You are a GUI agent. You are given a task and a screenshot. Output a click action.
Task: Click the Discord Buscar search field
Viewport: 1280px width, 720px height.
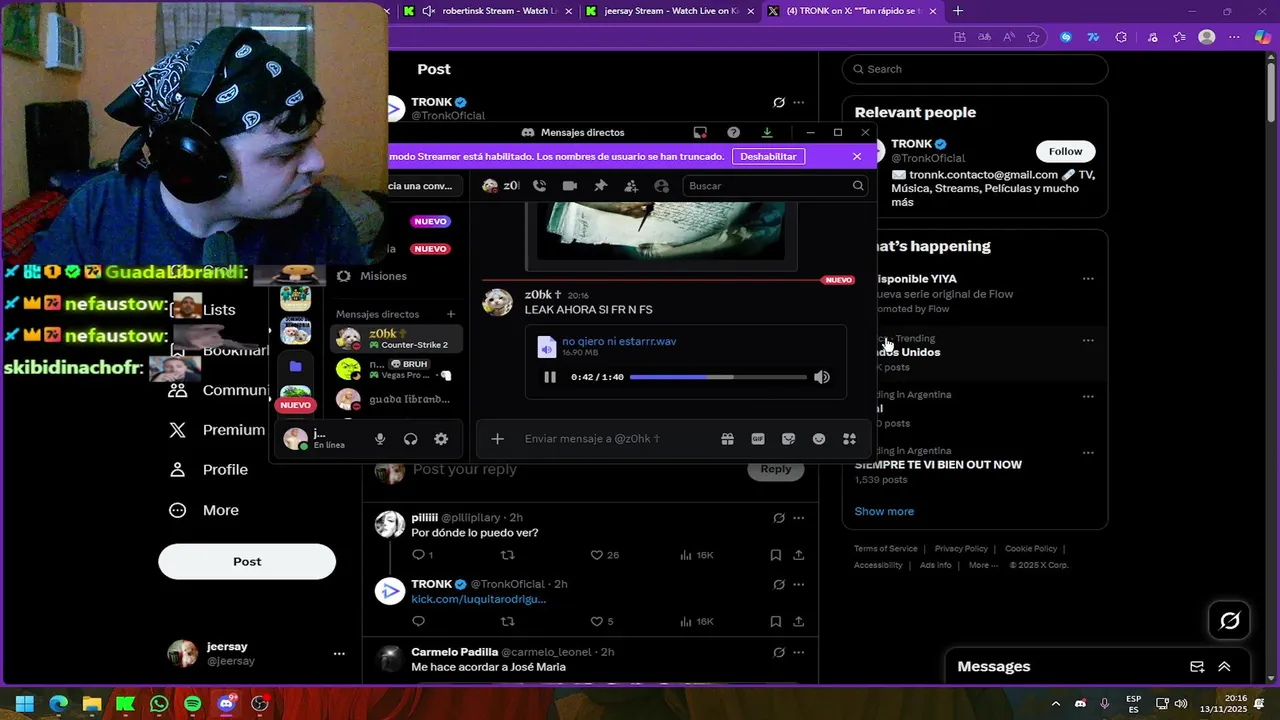coord(775,186)
